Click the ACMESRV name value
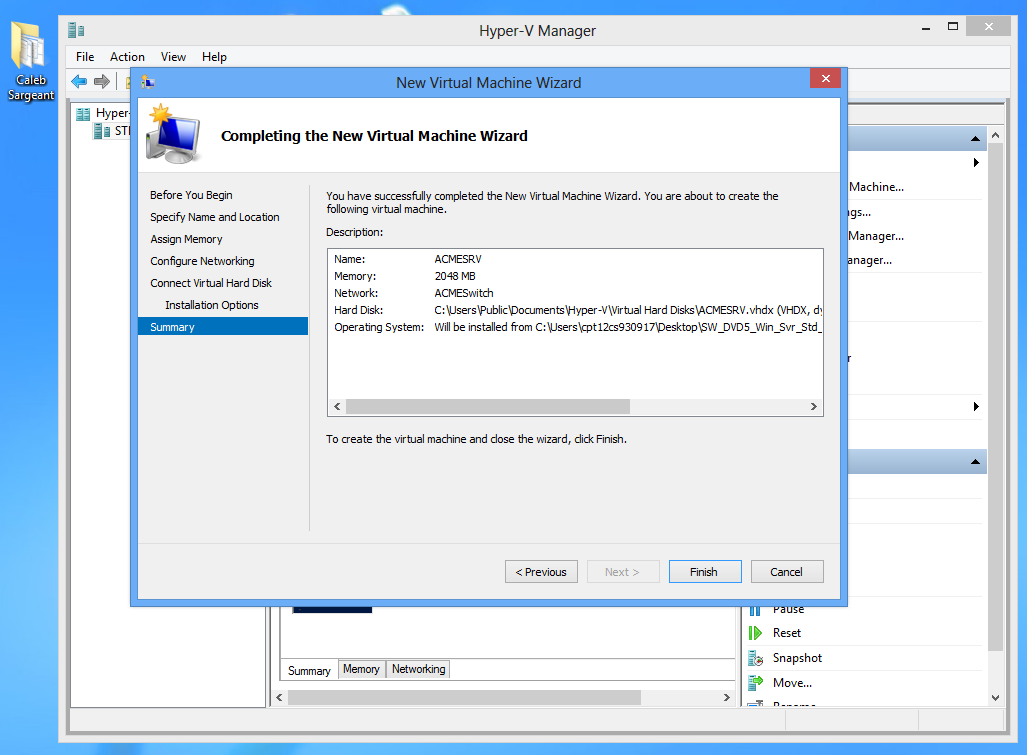The height and width of the screenshot is (755, 1027). click(458, 259)
